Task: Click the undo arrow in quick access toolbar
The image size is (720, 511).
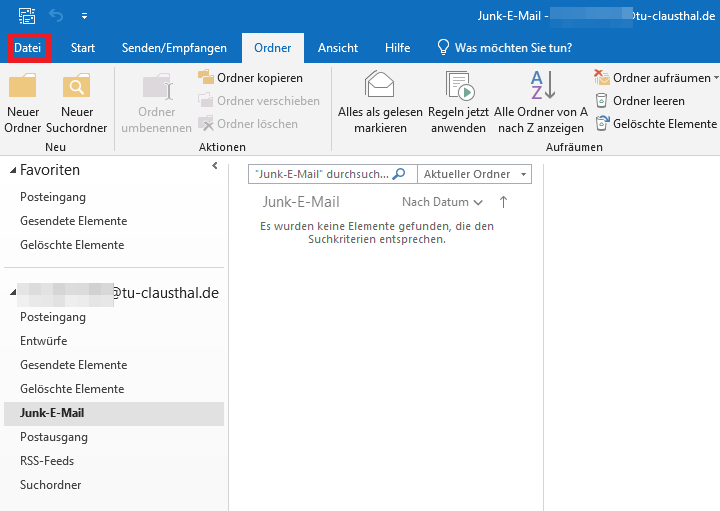Action: click(x=56, y=16)
